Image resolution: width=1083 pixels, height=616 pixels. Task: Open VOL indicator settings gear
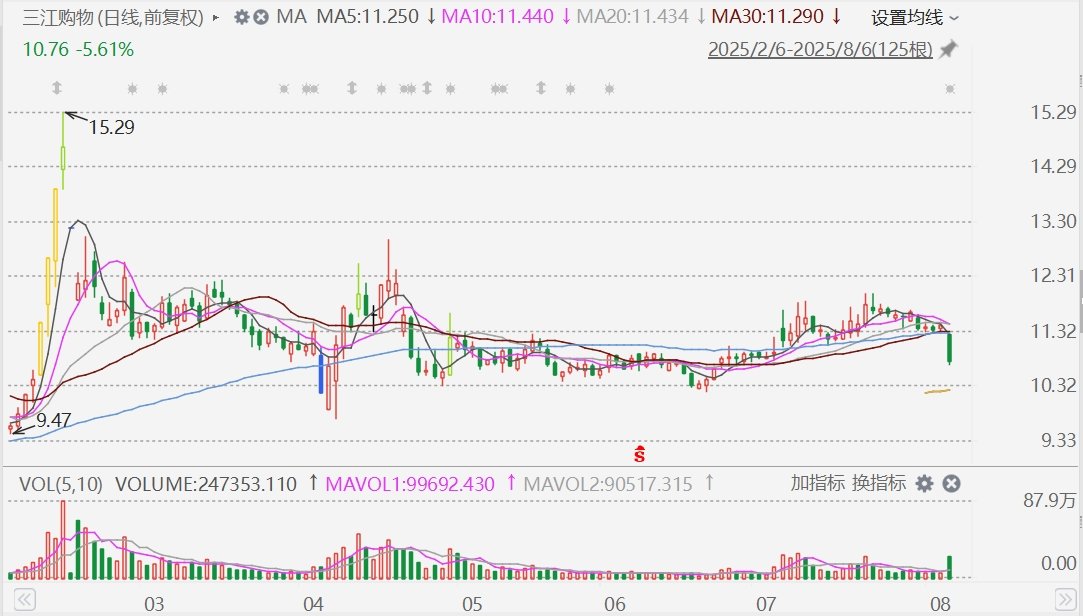click(x=925, y=484)
